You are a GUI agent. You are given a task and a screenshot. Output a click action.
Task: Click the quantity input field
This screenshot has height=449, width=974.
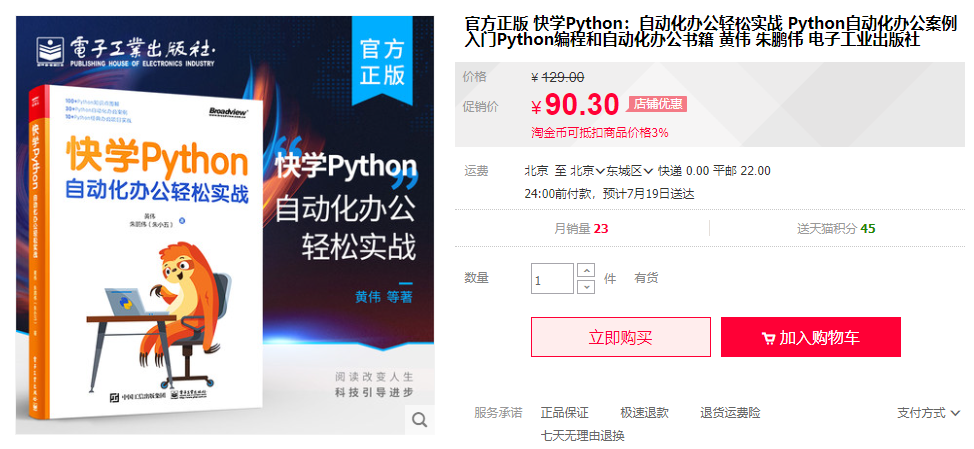coord(552,278)
